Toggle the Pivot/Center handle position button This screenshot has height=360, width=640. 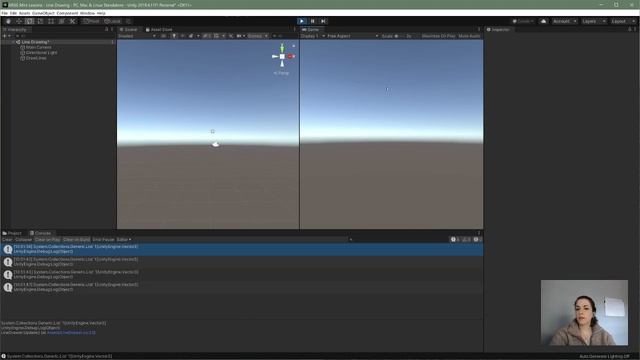pos(91,21)
